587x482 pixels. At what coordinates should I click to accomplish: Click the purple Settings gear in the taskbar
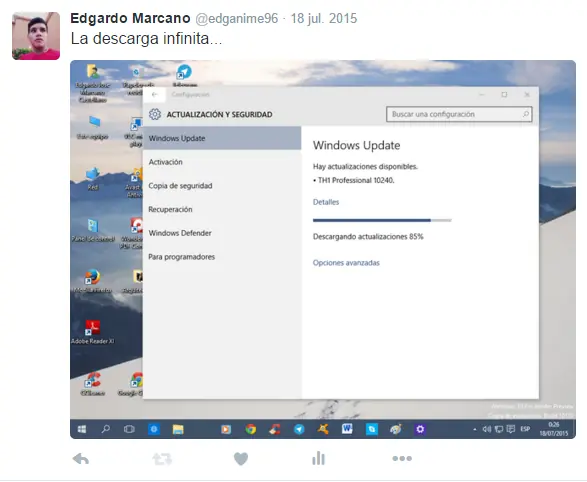[420, 429]
